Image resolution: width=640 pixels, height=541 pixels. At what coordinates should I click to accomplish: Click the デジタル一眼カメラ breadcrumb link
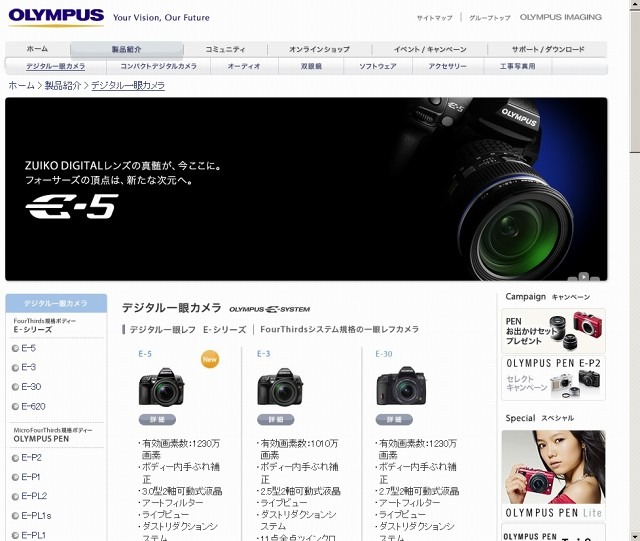pyautogui.click(x=128, y=85)
